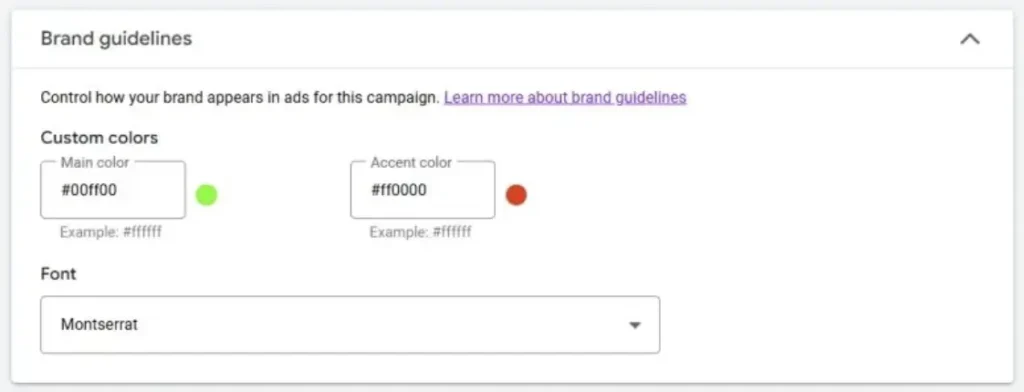
Task: Click the Main color hex input field
Action: [113, 190]
